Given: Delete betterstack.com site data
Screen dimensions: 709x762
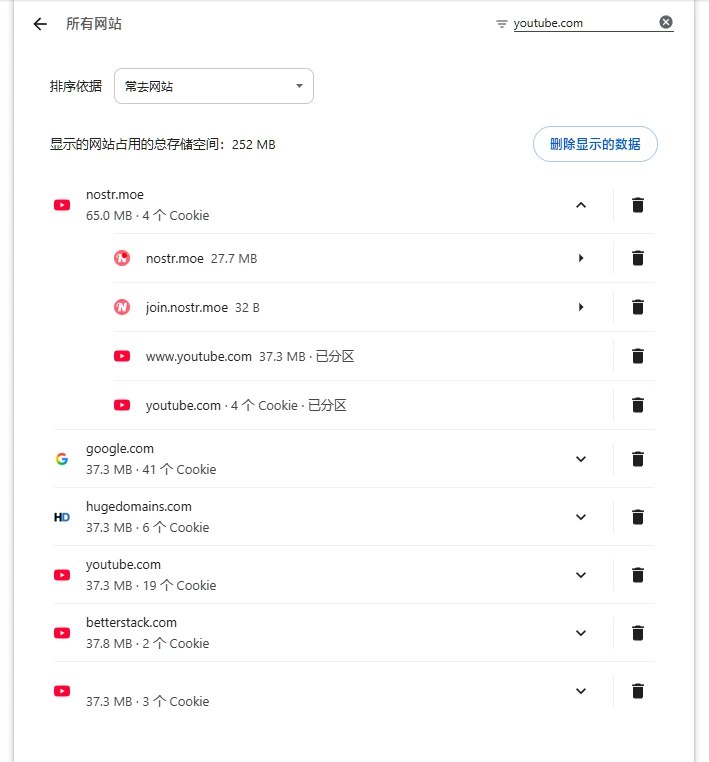Looking at the screenshot, I should tap(638, 633).
